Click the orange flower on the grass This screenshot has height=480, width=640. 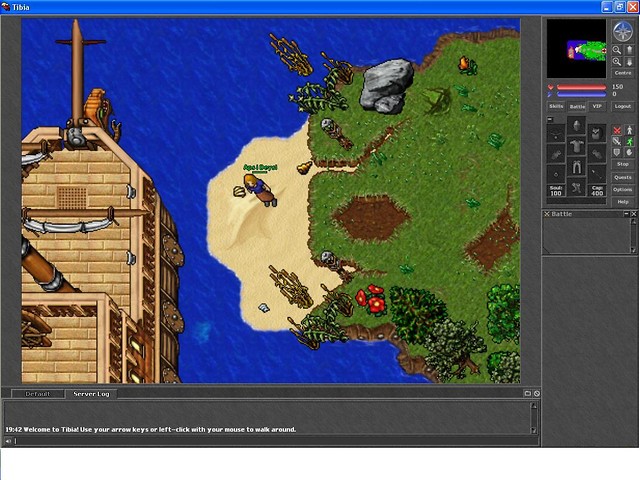pyautogui.click(x=467, y=65)
